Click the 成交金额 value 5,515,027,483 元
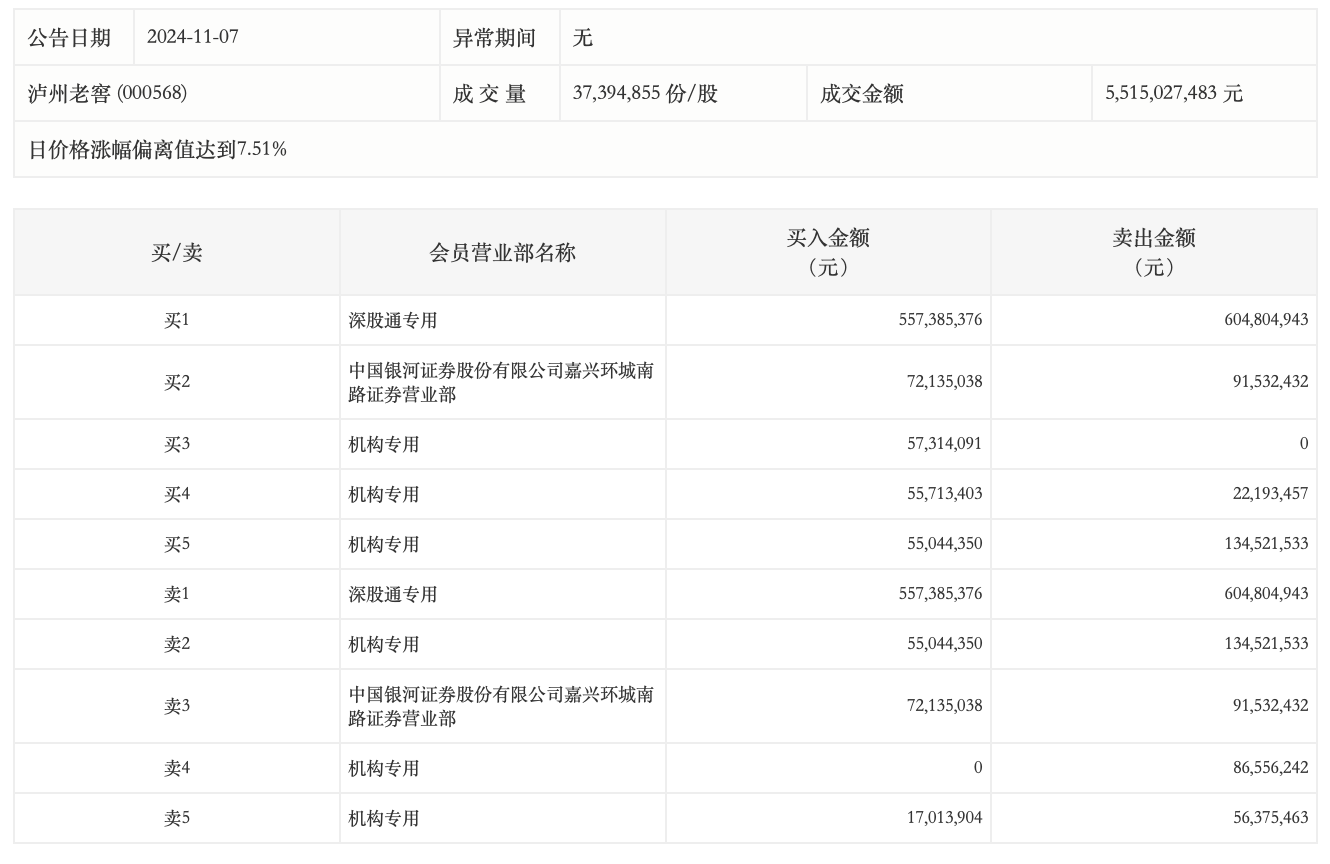Screen dimensions: 1330x864 [1173, 94]
